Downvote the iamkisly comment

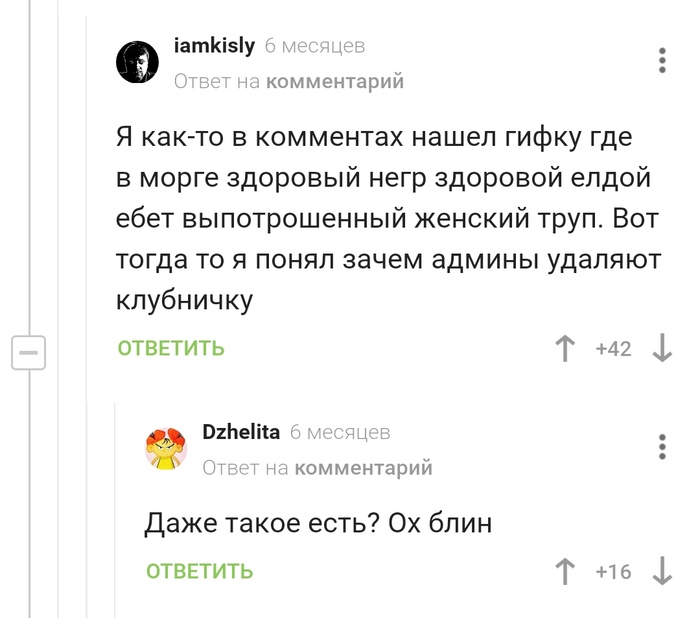coord(662,349)
